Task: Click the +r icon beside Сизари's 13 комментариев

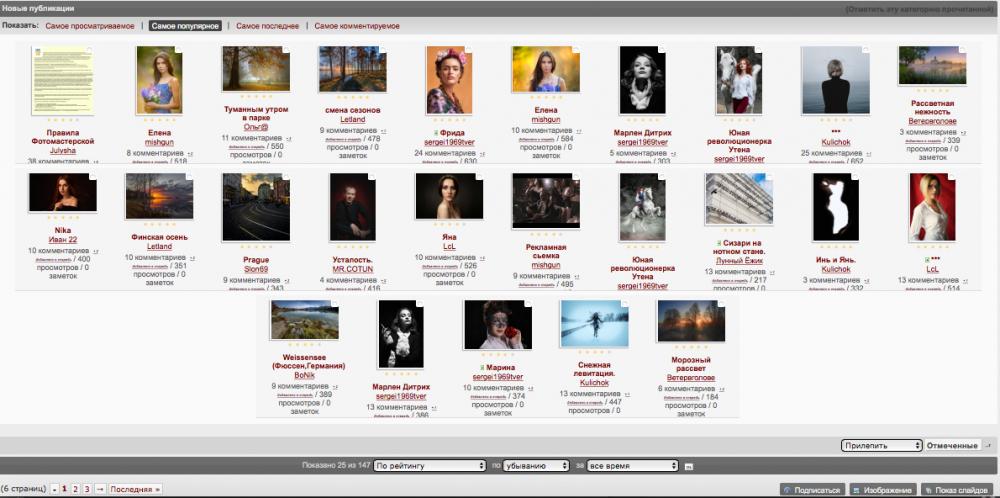Action: [x=772, y=272]
